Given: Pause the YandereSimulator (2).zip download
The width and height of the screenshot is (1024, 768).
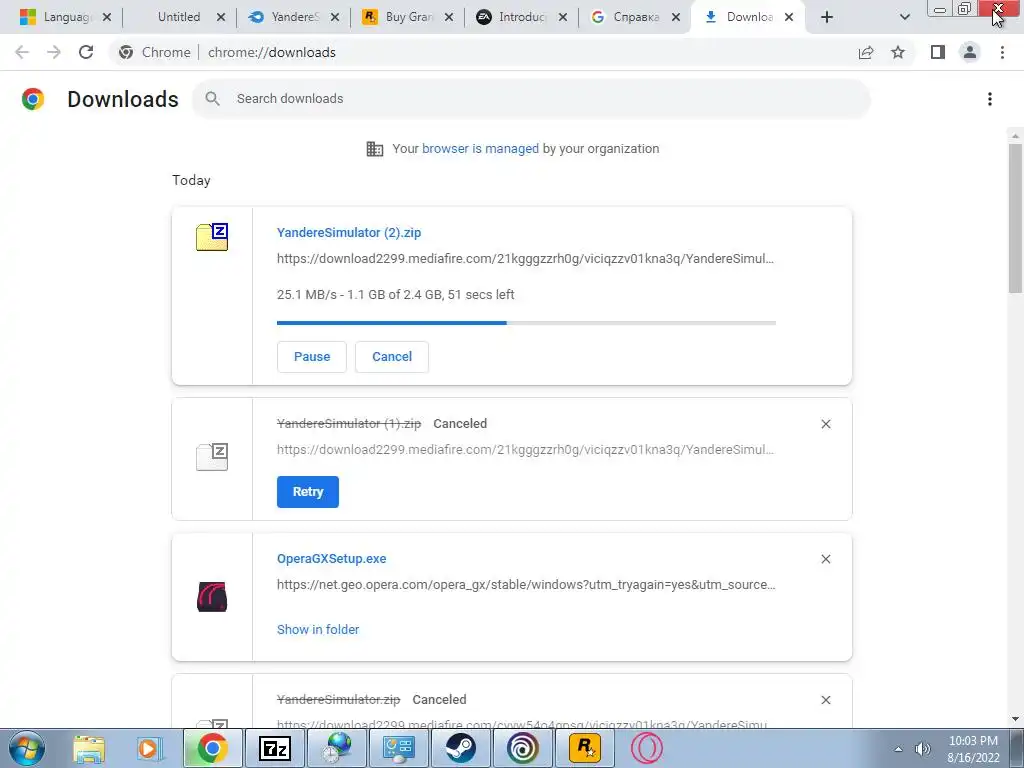Looking at the screenshot, I should (312, 357).
